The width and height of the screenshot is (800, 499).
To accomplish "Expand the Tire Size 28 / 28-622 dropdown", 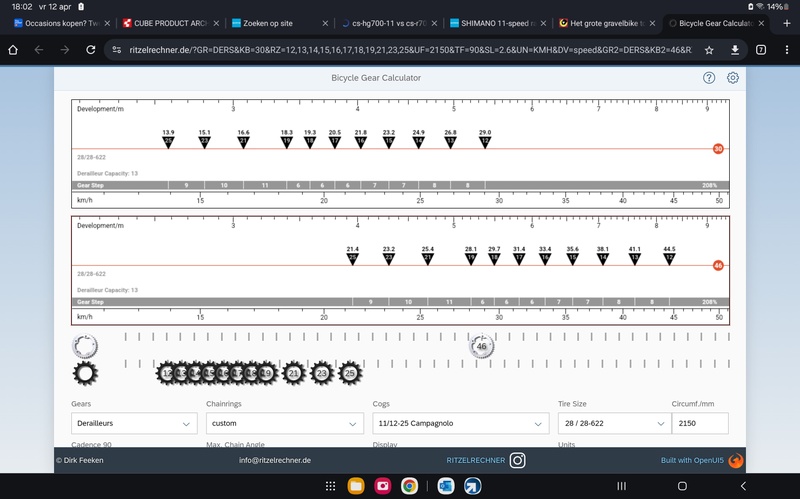I will [x=611, y=423].
